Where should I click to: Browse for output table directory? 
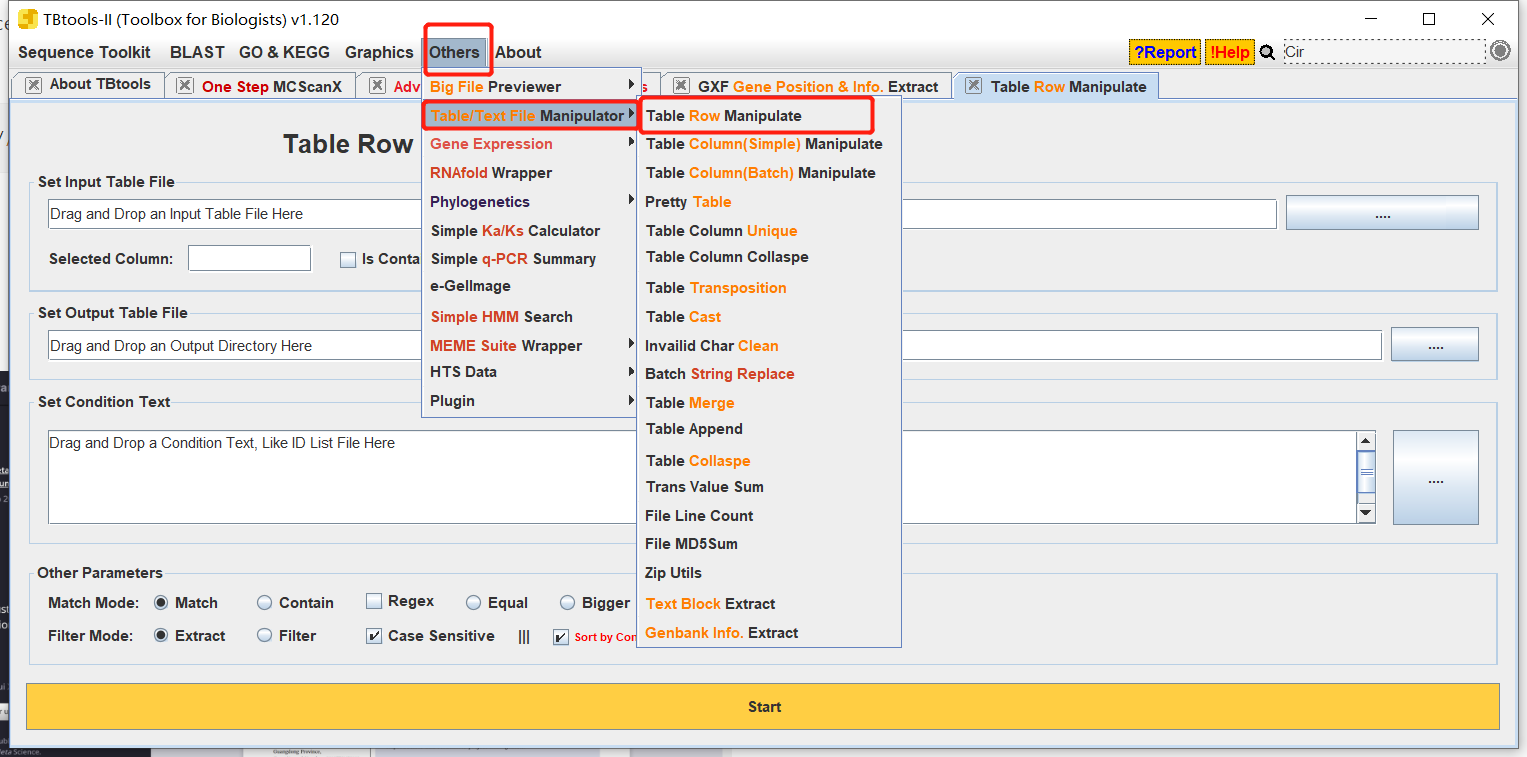click(1435, 345)
